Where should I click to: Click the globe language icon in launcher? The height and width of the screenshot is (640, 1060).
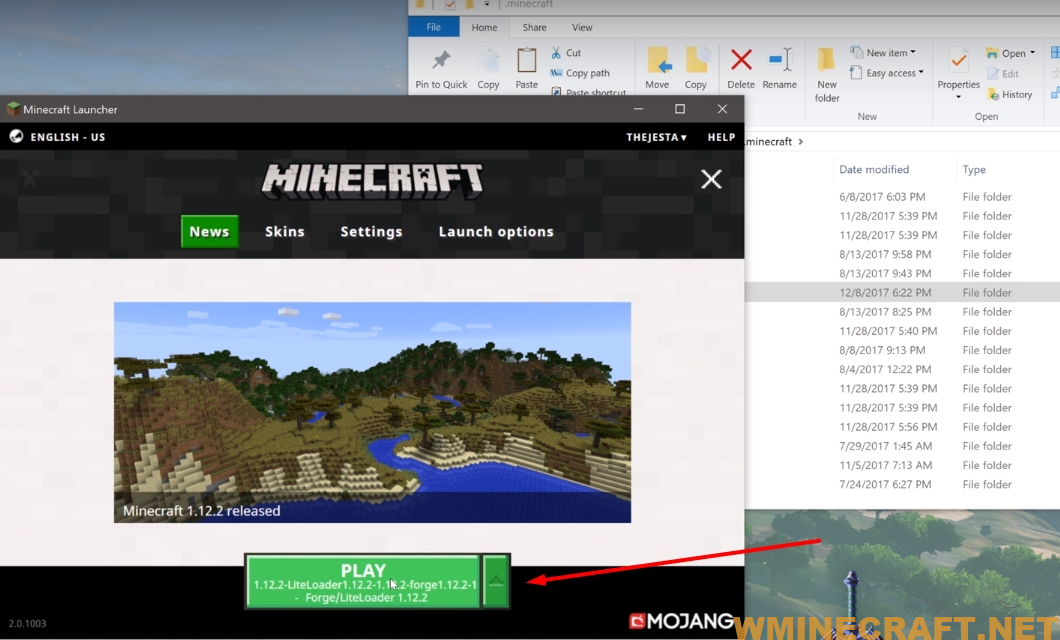pyautogui.click(x=16, y=137)
